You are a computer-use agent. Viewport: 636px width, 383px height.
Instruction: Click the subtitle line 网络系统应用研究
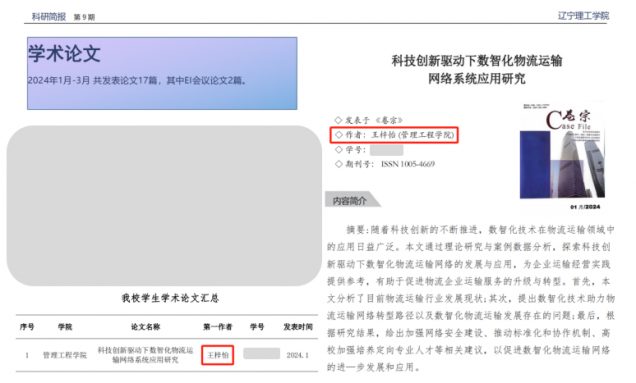[477, 78]
